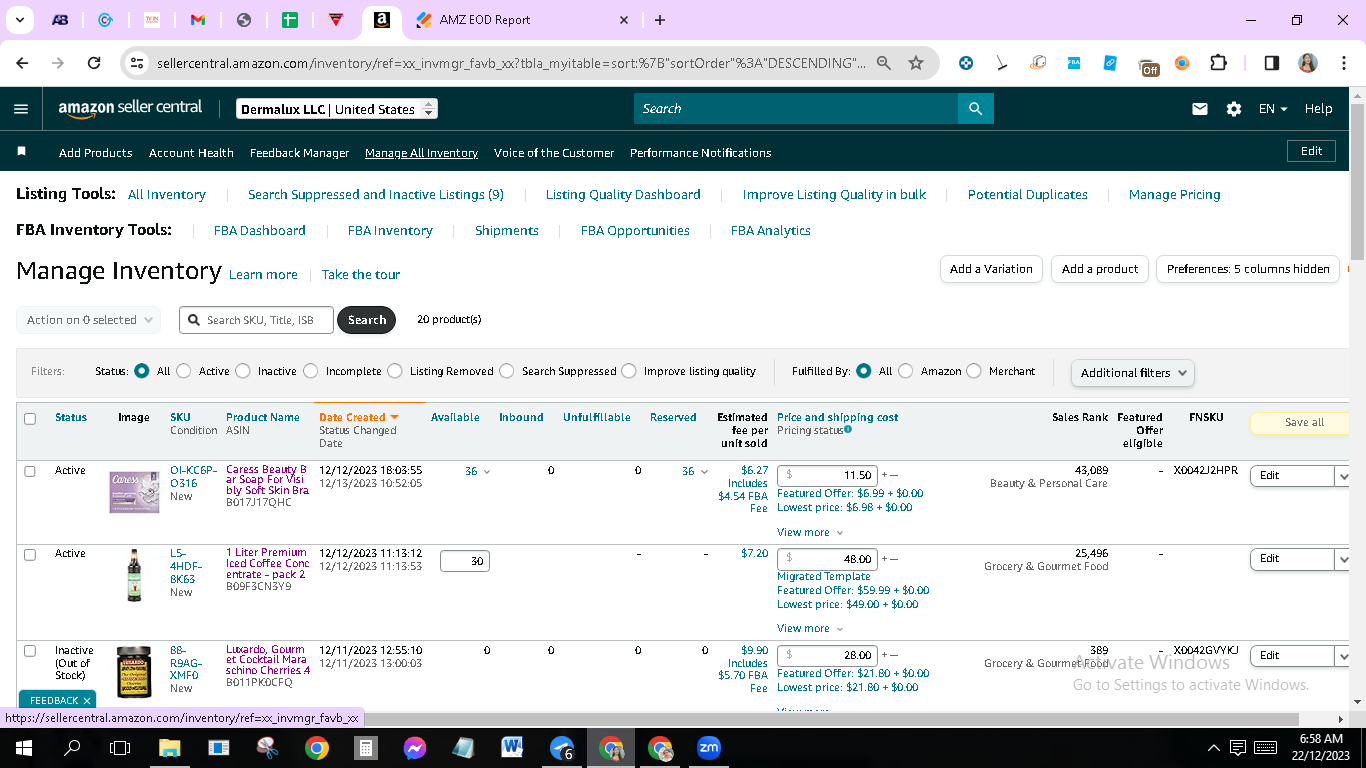Expand the Additional filters dropdown

click(x=1132, y=373)
